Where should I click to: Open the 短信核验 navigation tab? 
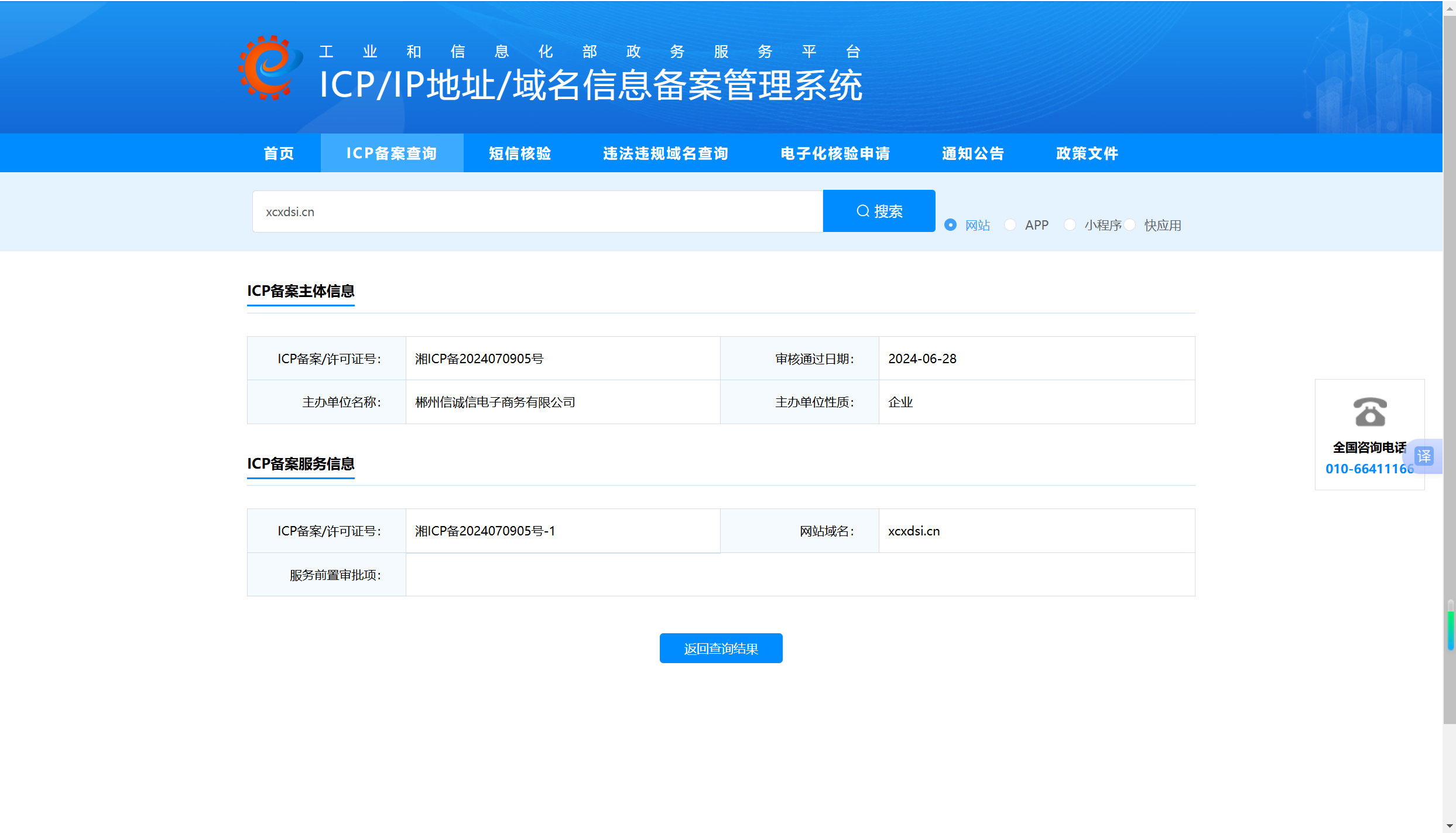click(x=520, y=153)
